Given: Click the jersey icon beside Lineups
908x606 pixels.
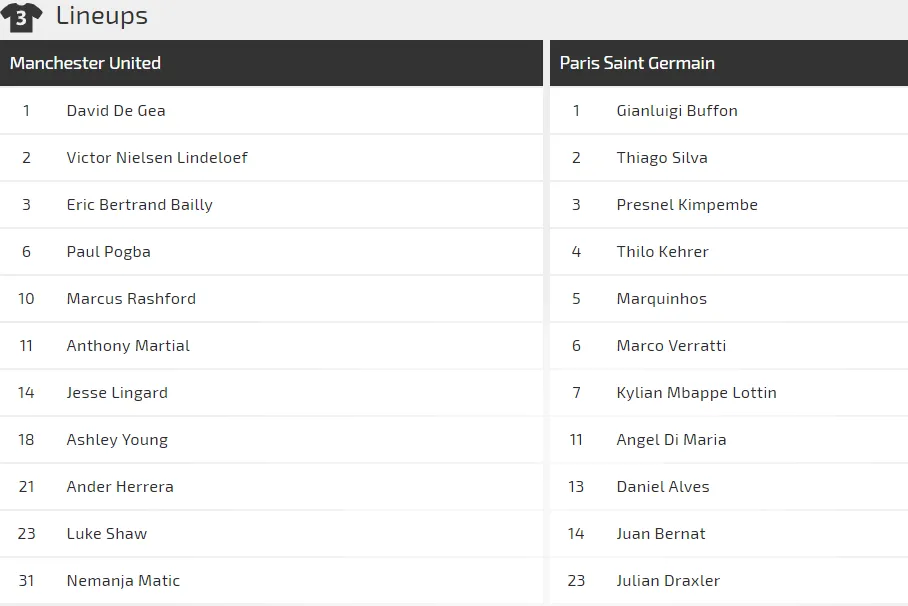Looking at the screenshot, I should pyautogui.click(x=21, y=17).
